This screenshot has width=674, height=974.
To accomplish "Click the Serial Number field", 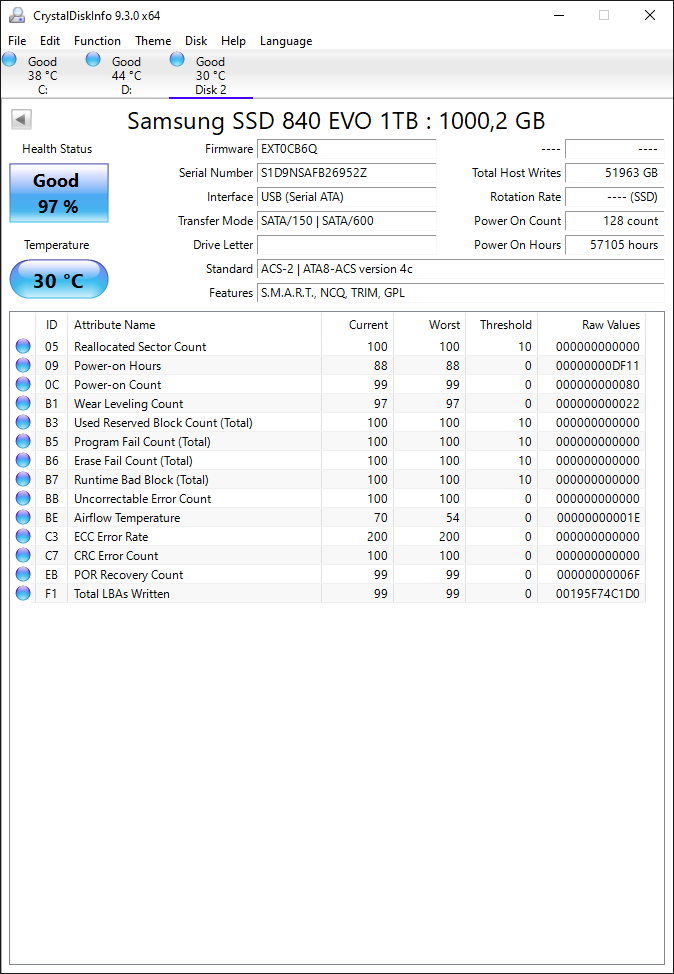I will click(347, 173).
